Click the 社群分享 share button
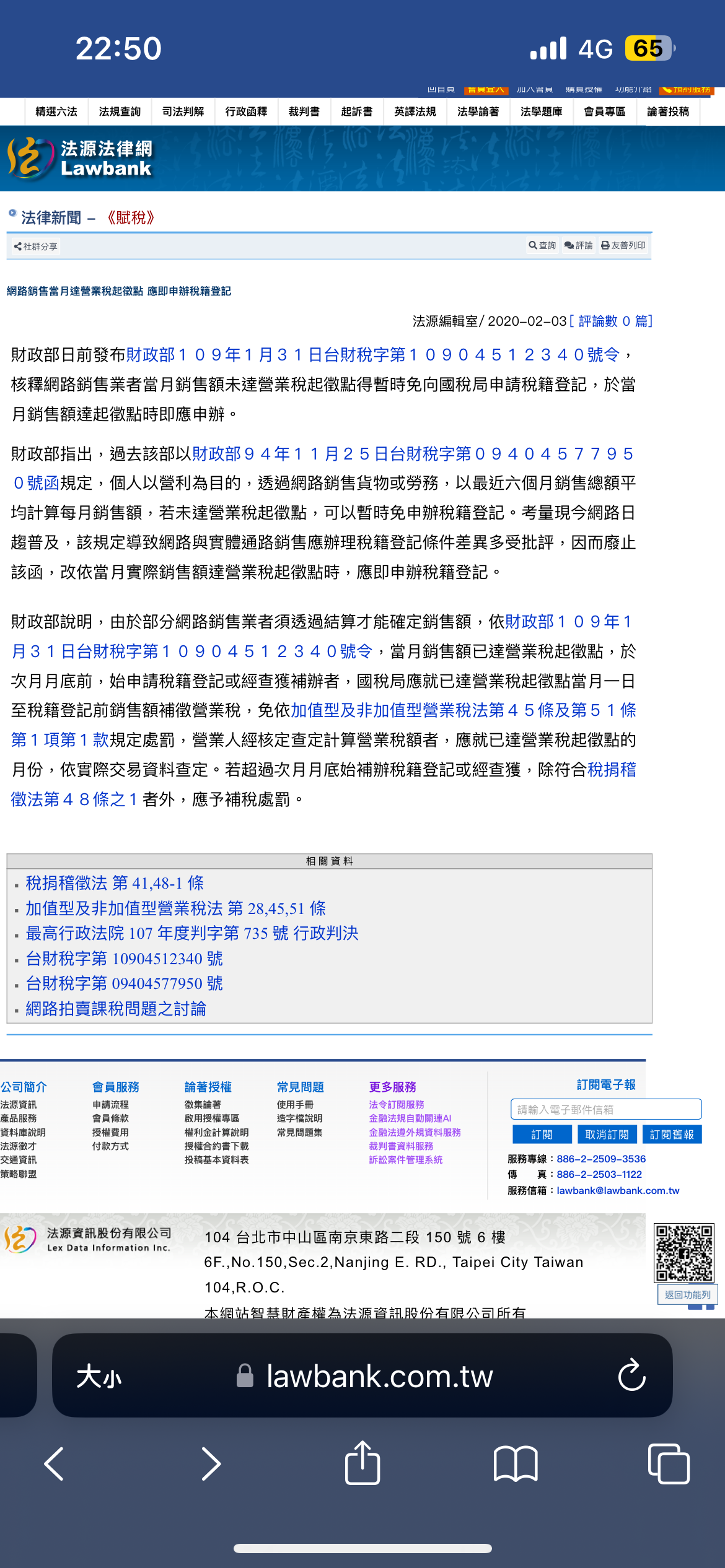 point(36,246)
